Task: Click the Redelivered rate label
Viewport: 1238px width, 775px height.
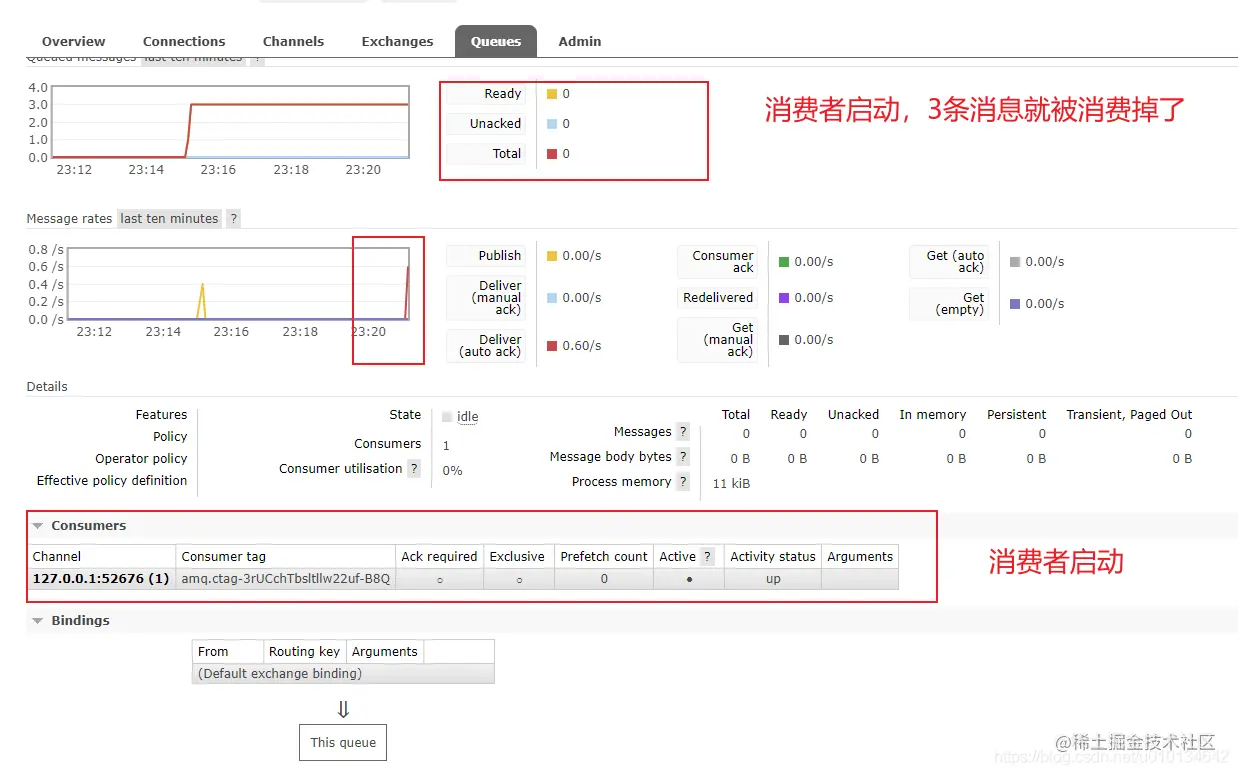Action: [718, 298]
